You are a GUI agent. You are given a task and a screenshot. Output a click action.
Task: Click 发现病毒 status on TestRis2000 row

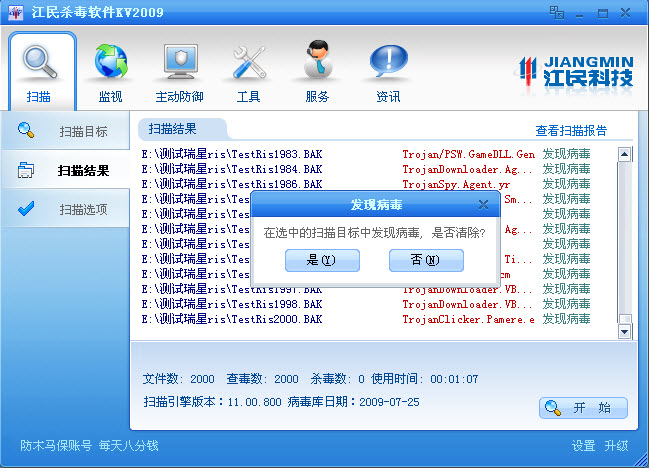pos(566,319)
